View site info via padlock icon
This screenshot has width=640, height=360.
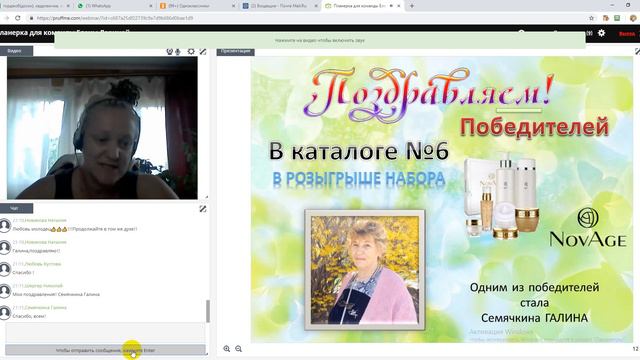(x=31, y=18)
